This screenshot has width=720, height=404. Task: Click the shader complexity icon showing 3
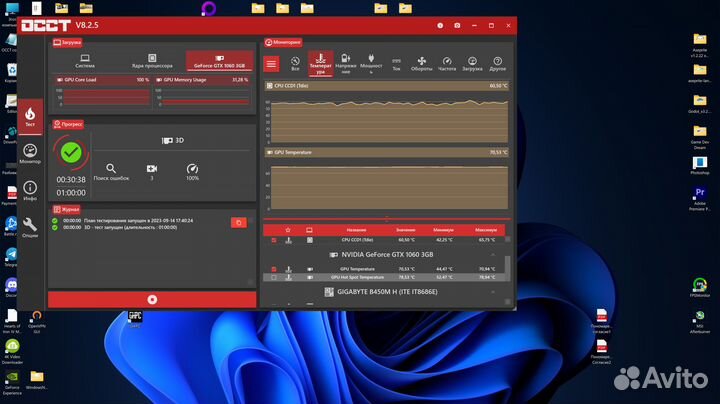(152, 168)
